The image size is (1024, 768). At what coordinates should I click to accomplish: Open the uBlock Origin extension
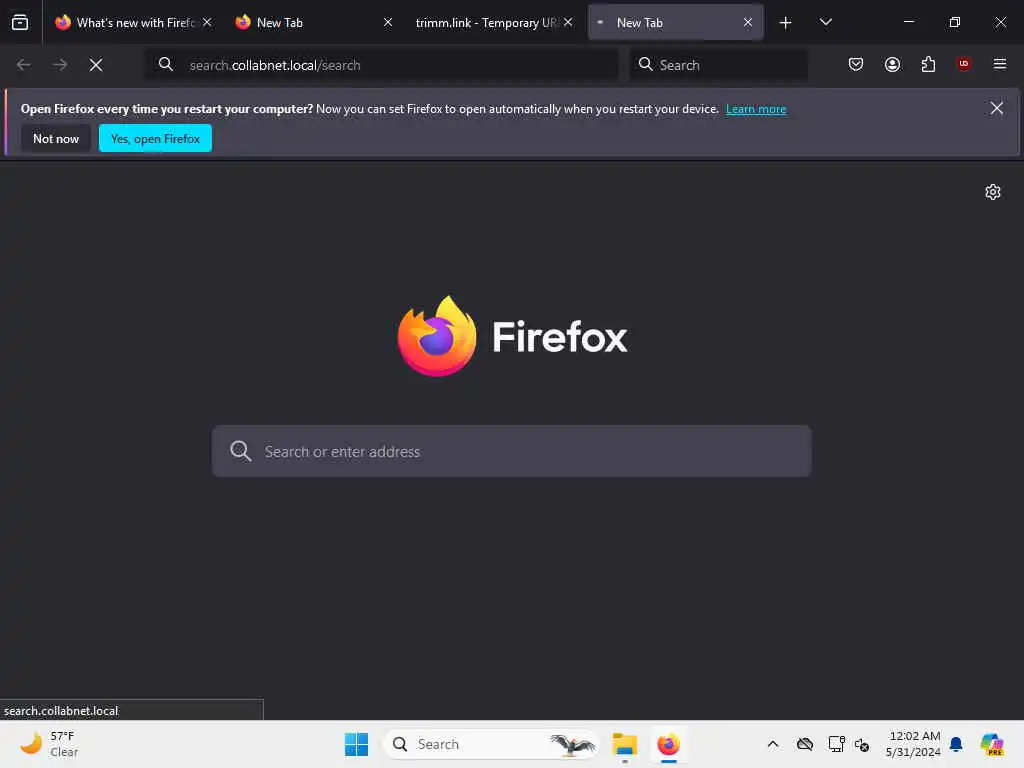(963, 64)
